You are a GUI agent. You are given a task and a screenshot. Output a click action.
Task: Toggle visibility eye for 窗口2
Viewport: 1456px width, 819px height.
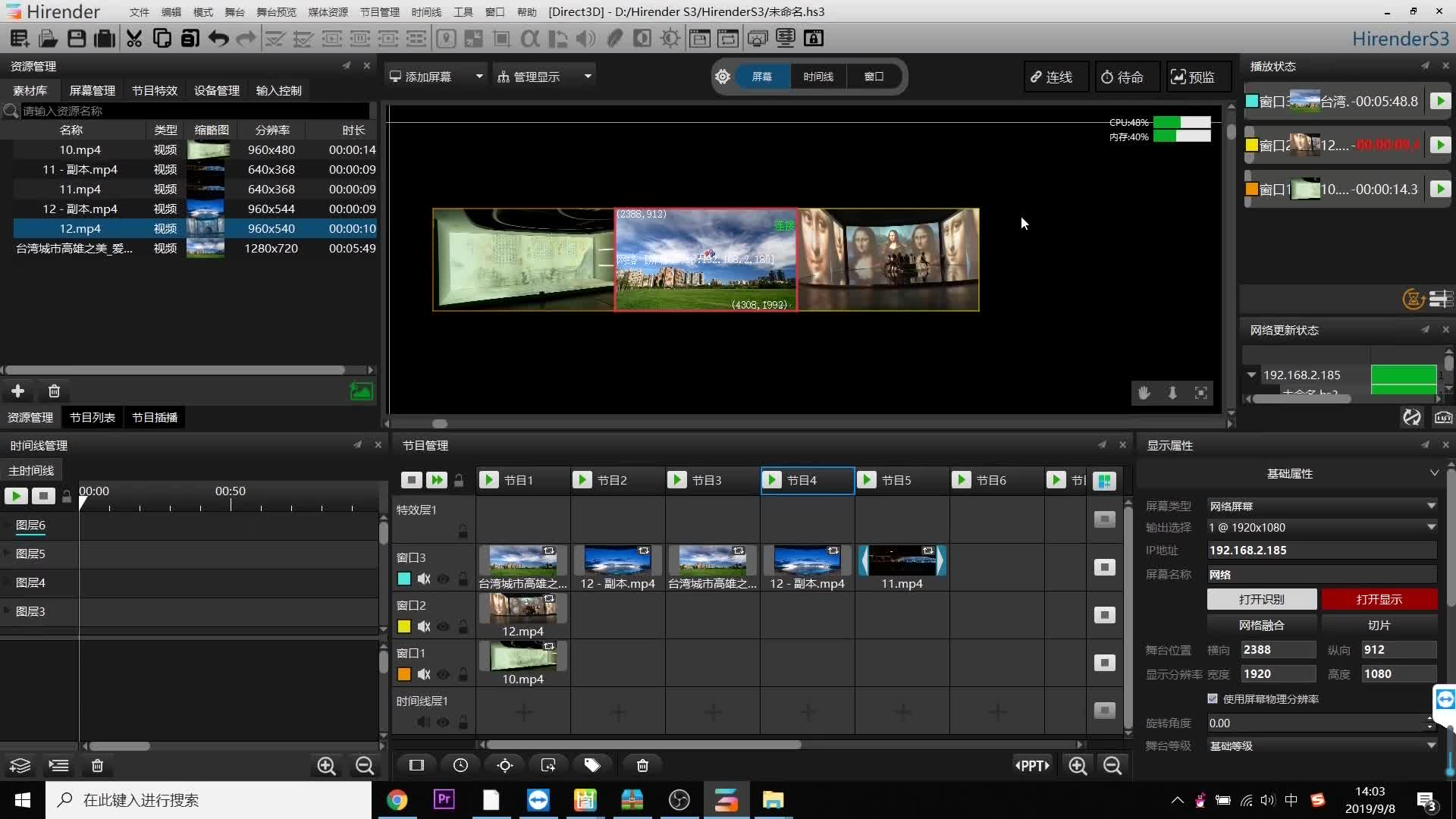click(444, 626)
